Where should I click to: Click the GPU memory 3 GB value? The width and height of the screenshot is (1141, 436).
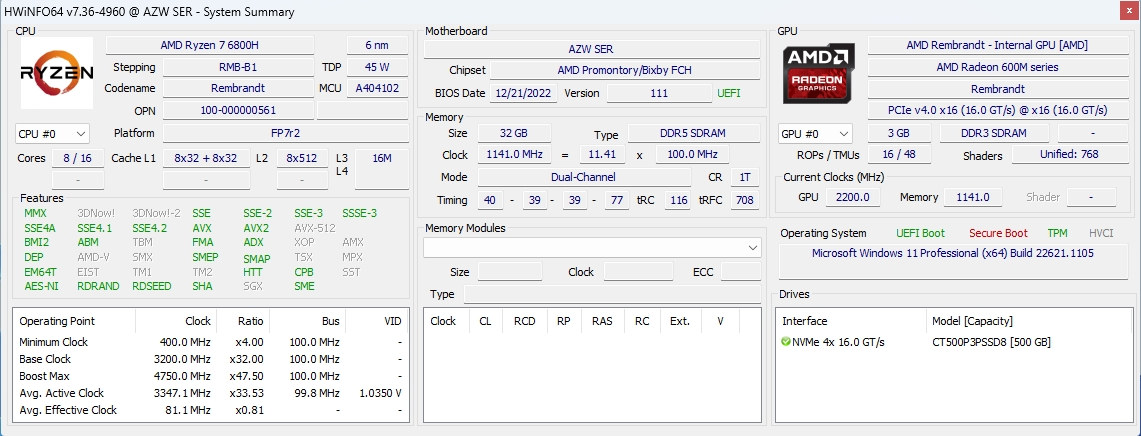[899, 133]
